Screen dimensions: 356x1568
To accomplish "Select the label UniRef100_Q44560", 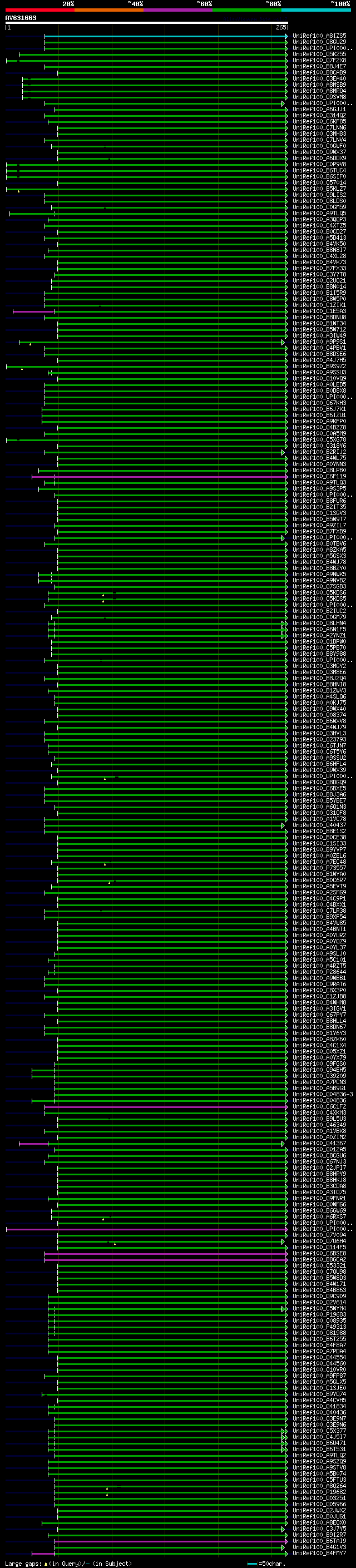I will 319,1363.
